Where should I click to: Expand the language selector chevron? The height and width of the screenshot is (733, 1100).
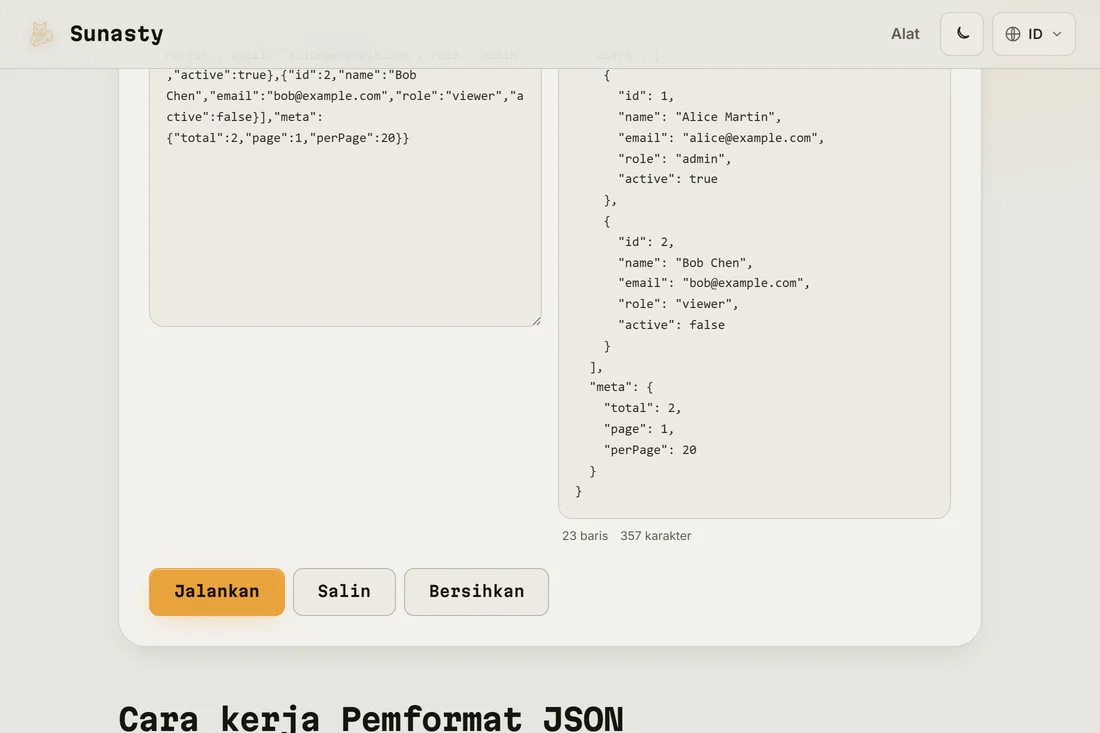click(x=1057, y=34)
